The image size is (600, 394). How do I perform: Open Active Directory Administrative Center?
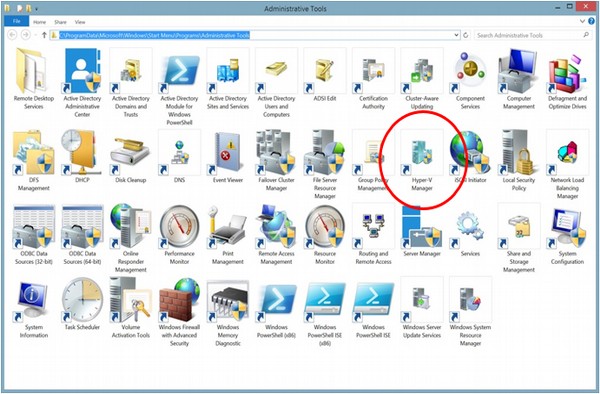(x=82, y=82)
